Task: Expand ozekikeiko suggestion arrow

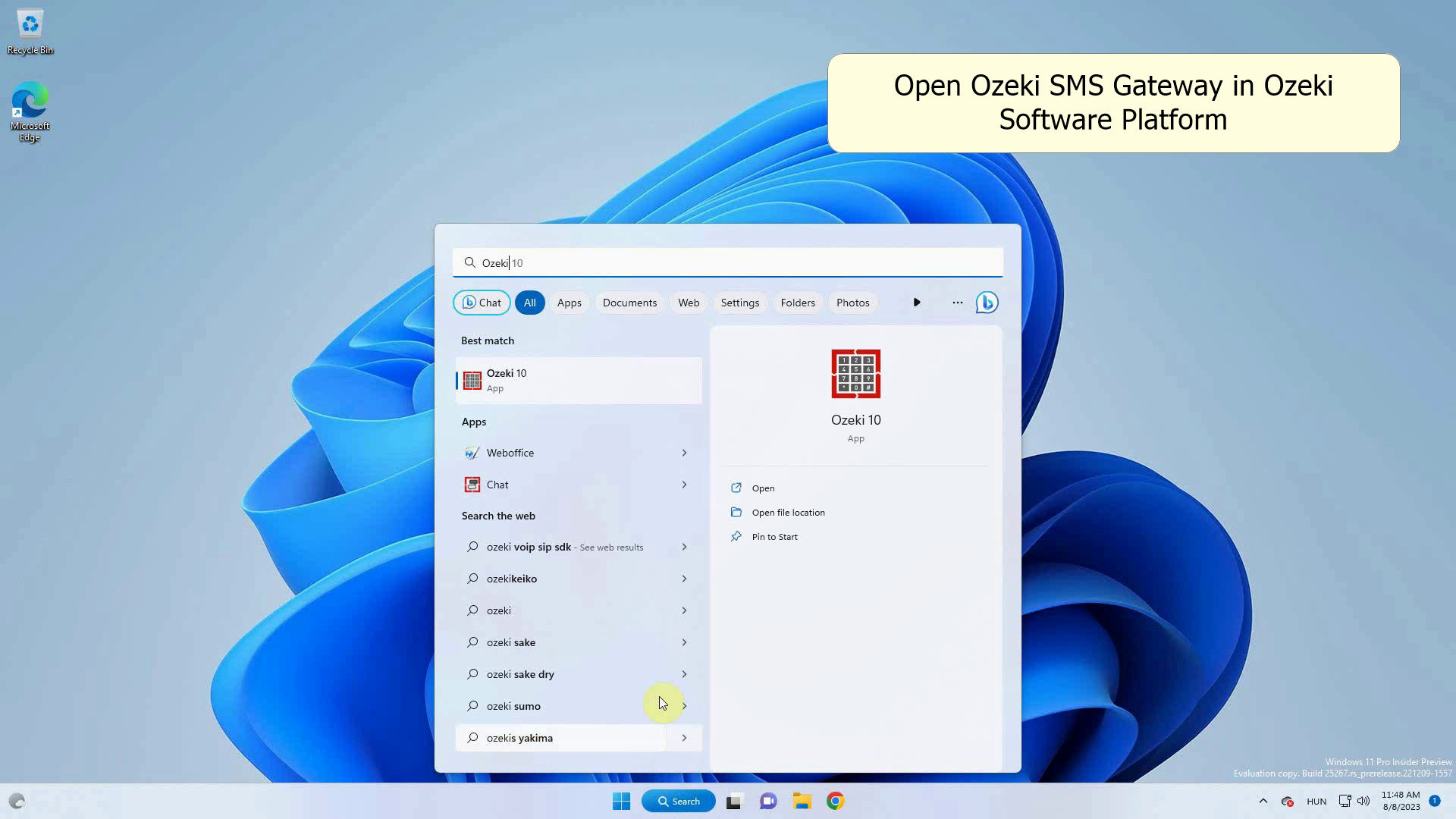Action: 684,579
